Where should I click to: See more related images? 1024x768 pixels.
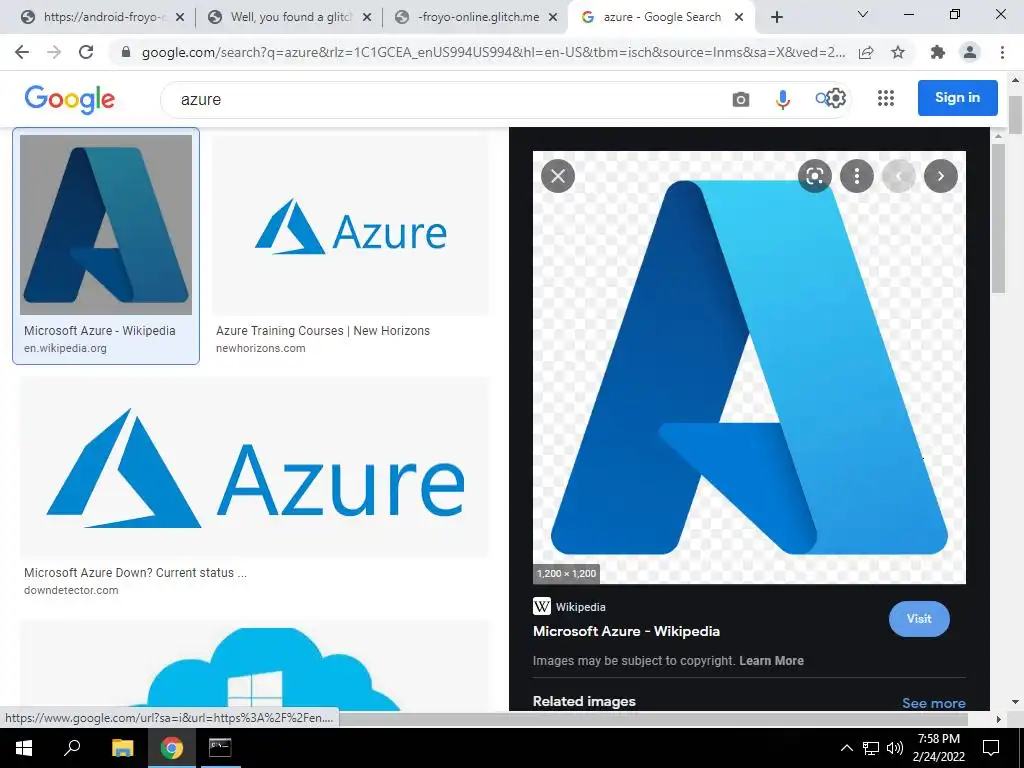click(933, 703)
